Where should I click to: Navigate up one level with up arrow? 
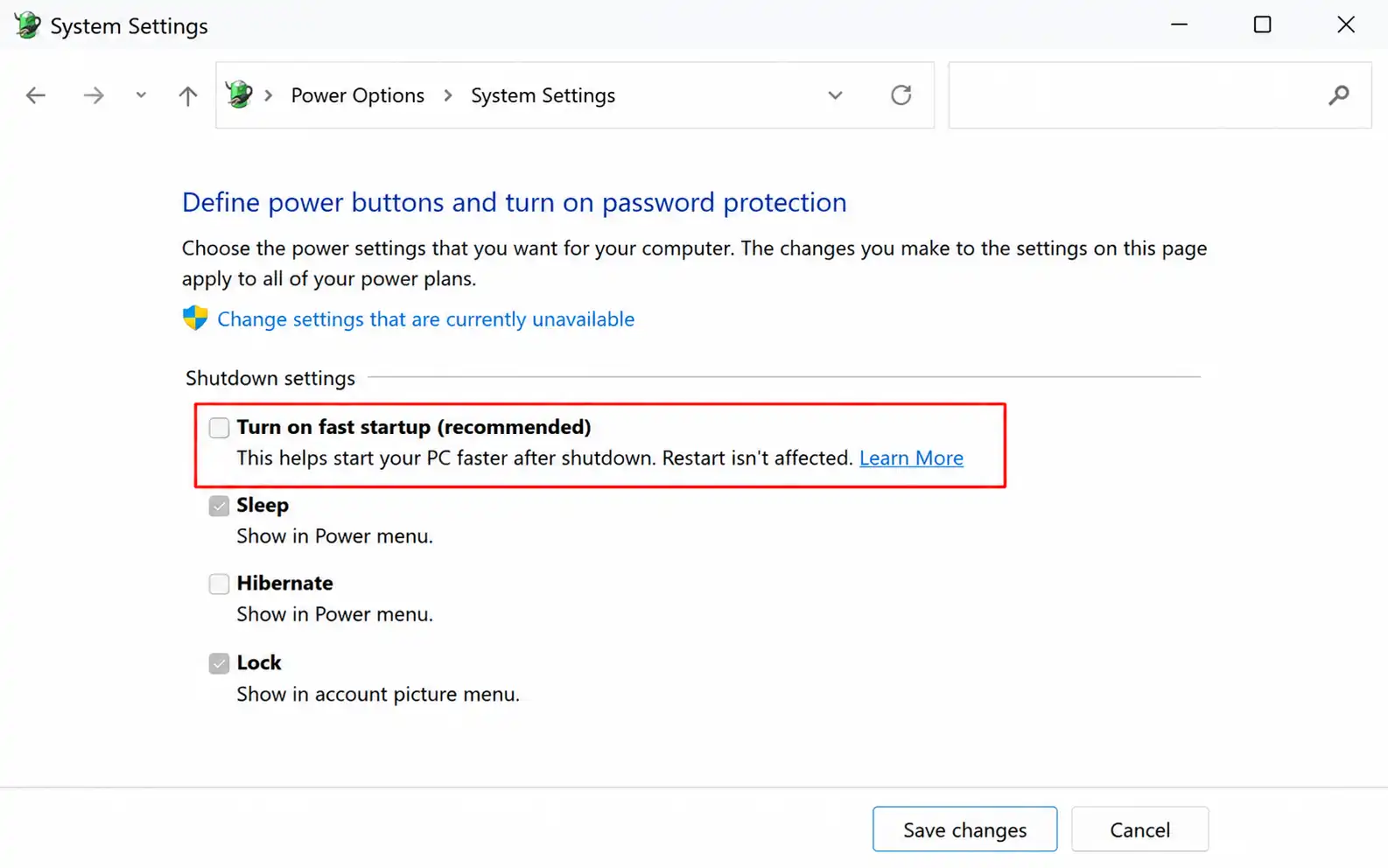188,95
